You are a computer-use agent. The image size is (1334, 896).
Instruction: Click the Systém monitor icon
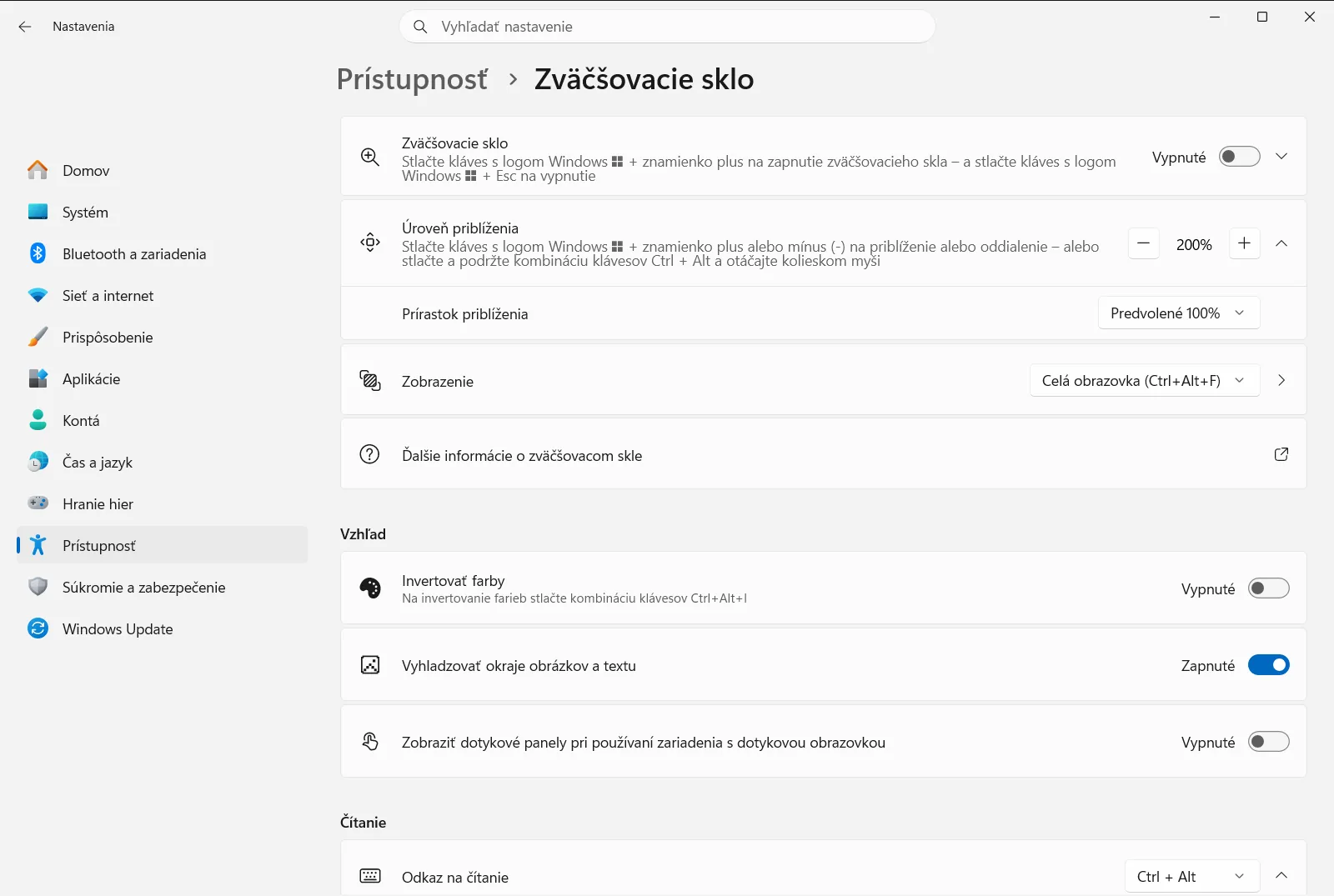coord(38,212)
